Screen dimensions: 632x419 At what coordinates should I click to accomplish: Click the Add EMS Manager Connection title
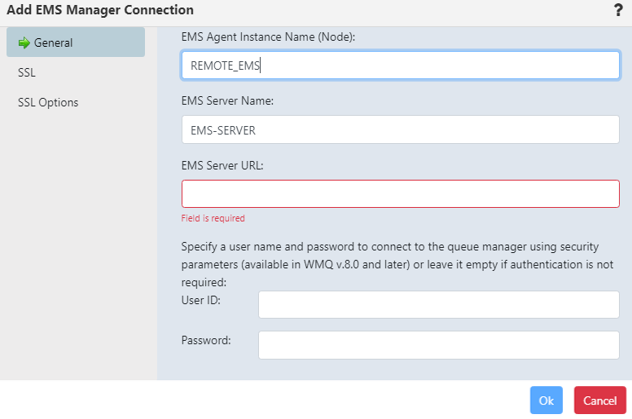100,10
